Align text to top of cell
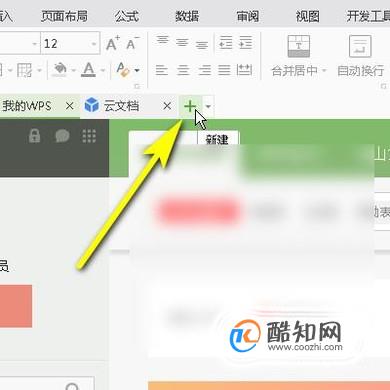This screenshot has width=390, height=390. [x=162, y=41]
